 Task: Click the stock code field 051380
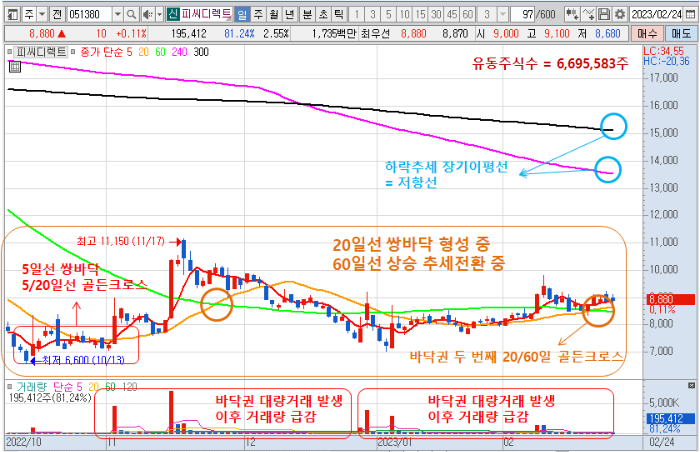pyautogui.click(x=90, y=15)
